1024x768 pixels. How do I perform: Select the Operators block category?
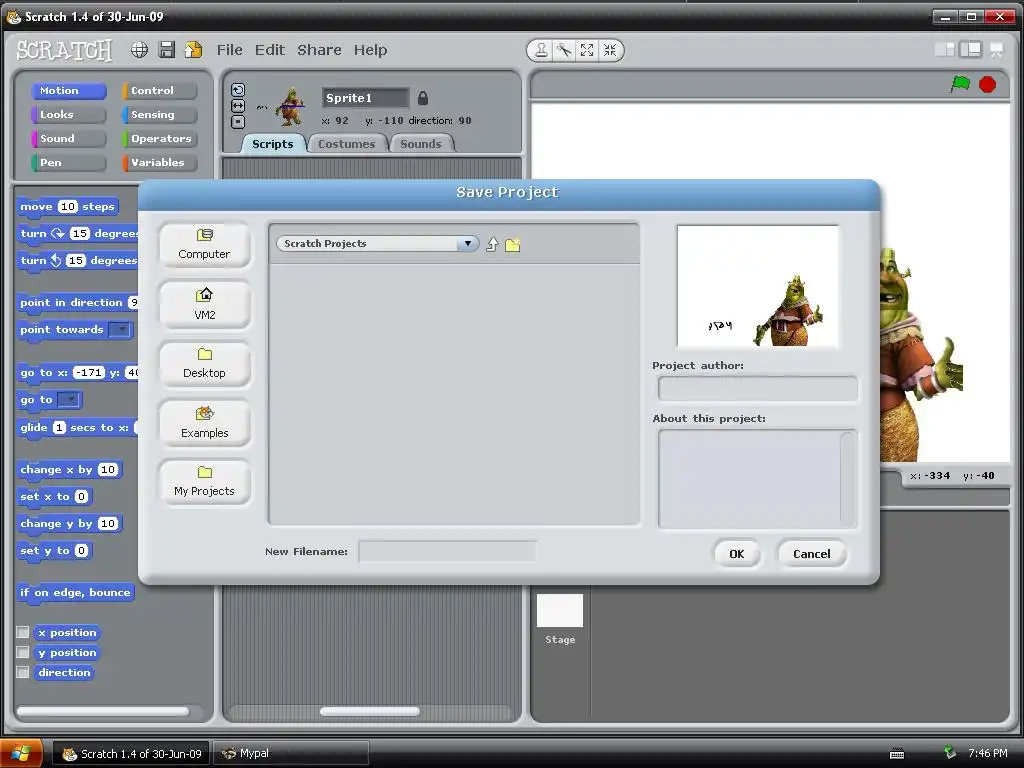159,138
